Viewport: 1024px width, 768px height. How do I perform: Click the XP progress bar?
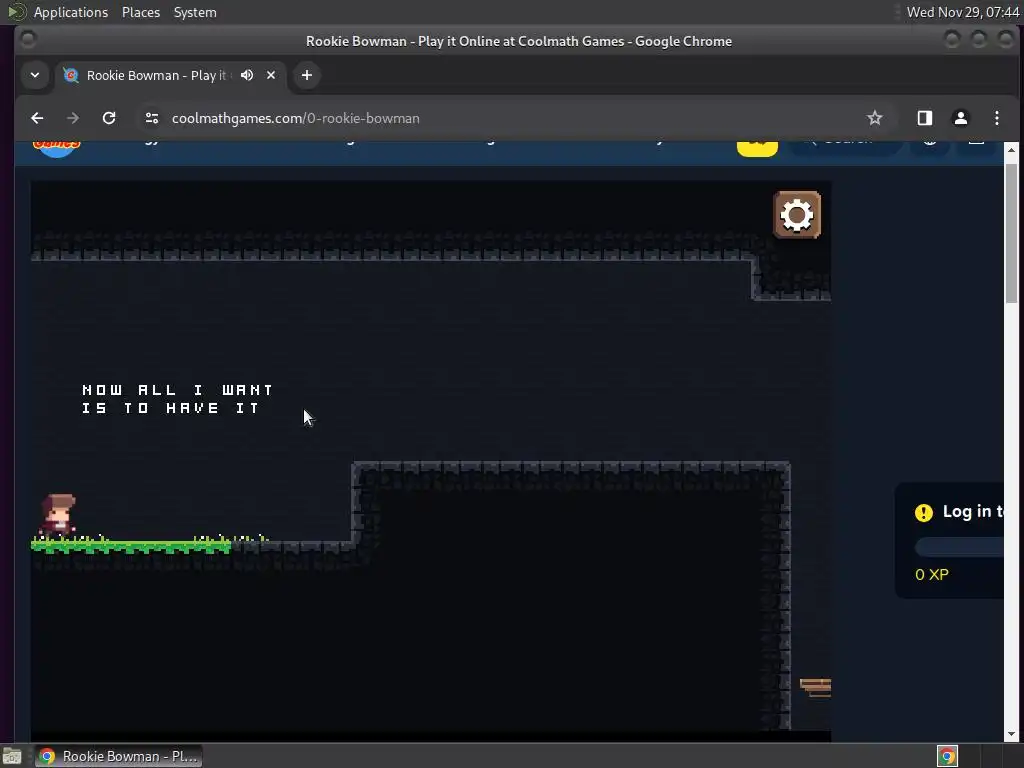click(959, 547)
